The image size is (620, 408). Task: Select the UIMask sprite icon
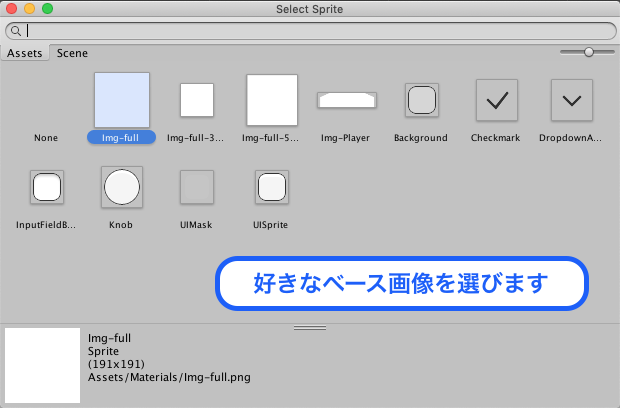(196, 187)
